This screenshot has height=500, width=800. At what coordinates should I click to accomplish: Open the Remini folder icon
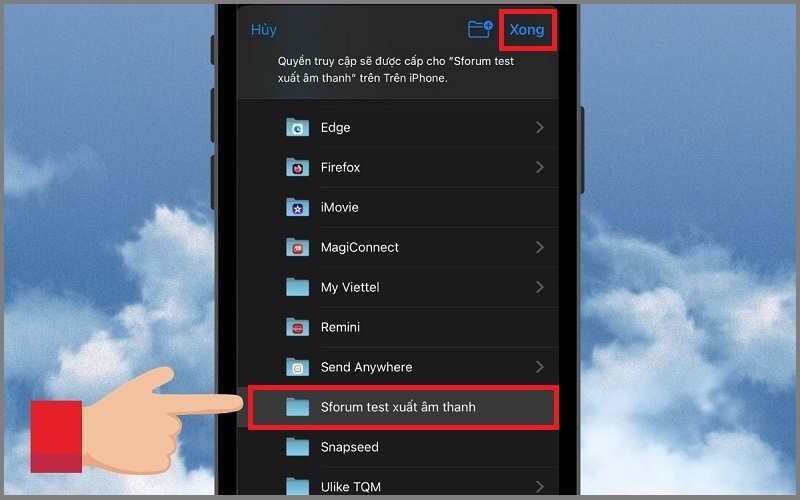tap(297, 327)
